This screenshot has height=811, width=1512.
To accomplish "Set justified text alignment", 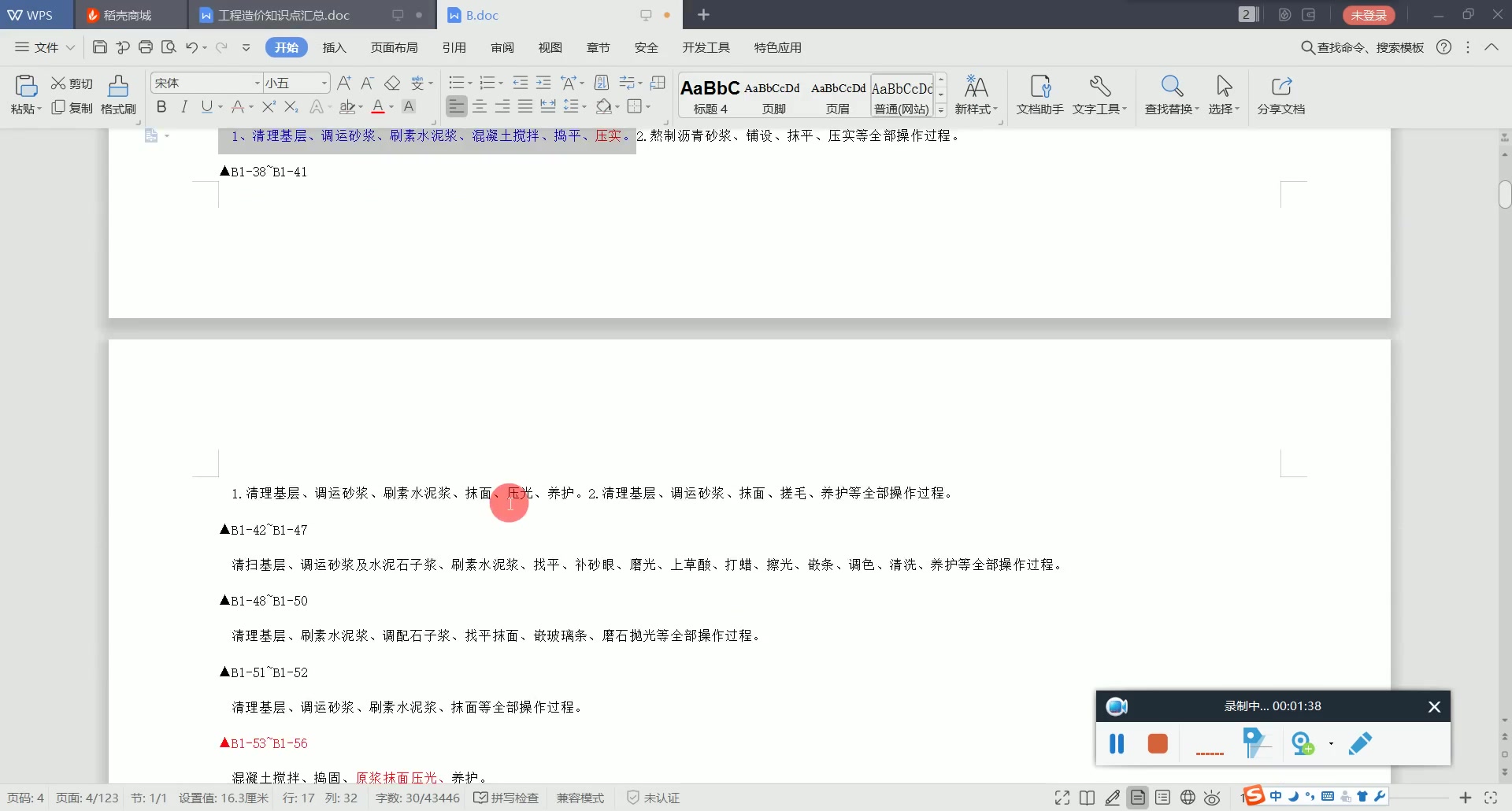I will click(x=525, y=106).
